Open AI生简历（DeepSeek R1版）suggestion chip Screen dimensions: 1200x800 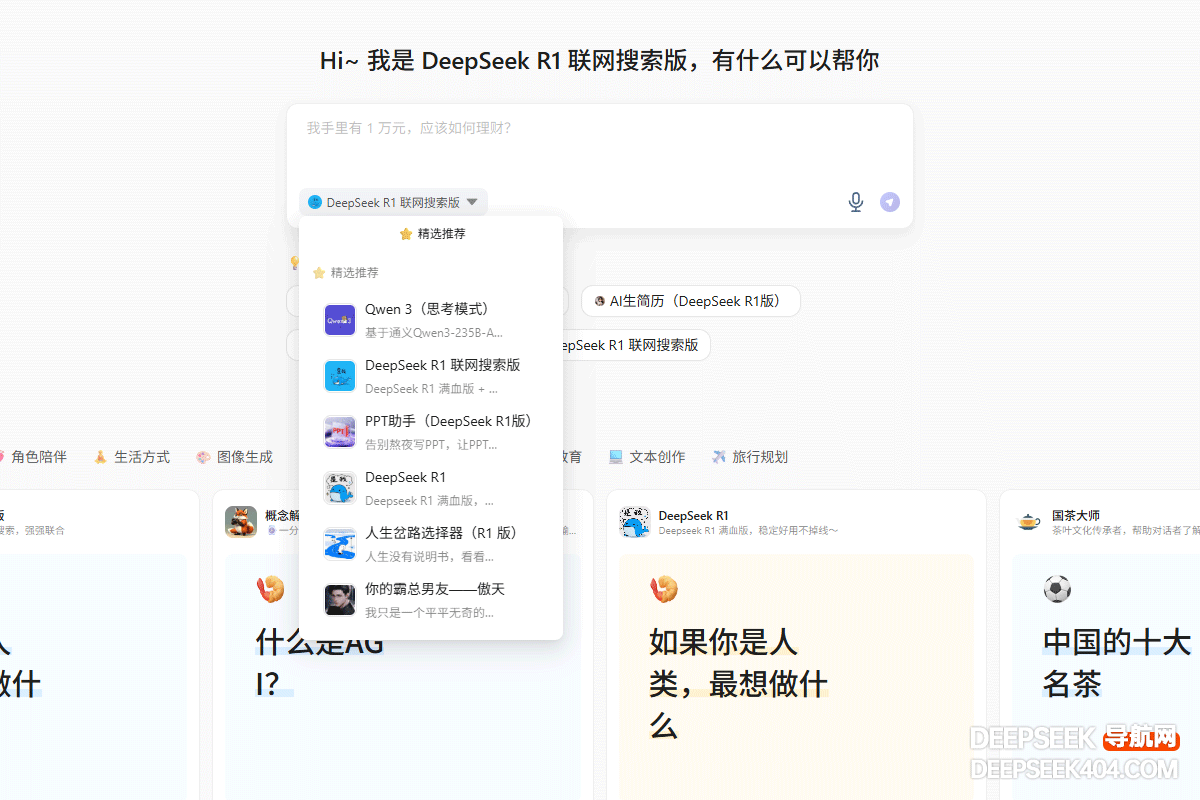tap(691, 301)
